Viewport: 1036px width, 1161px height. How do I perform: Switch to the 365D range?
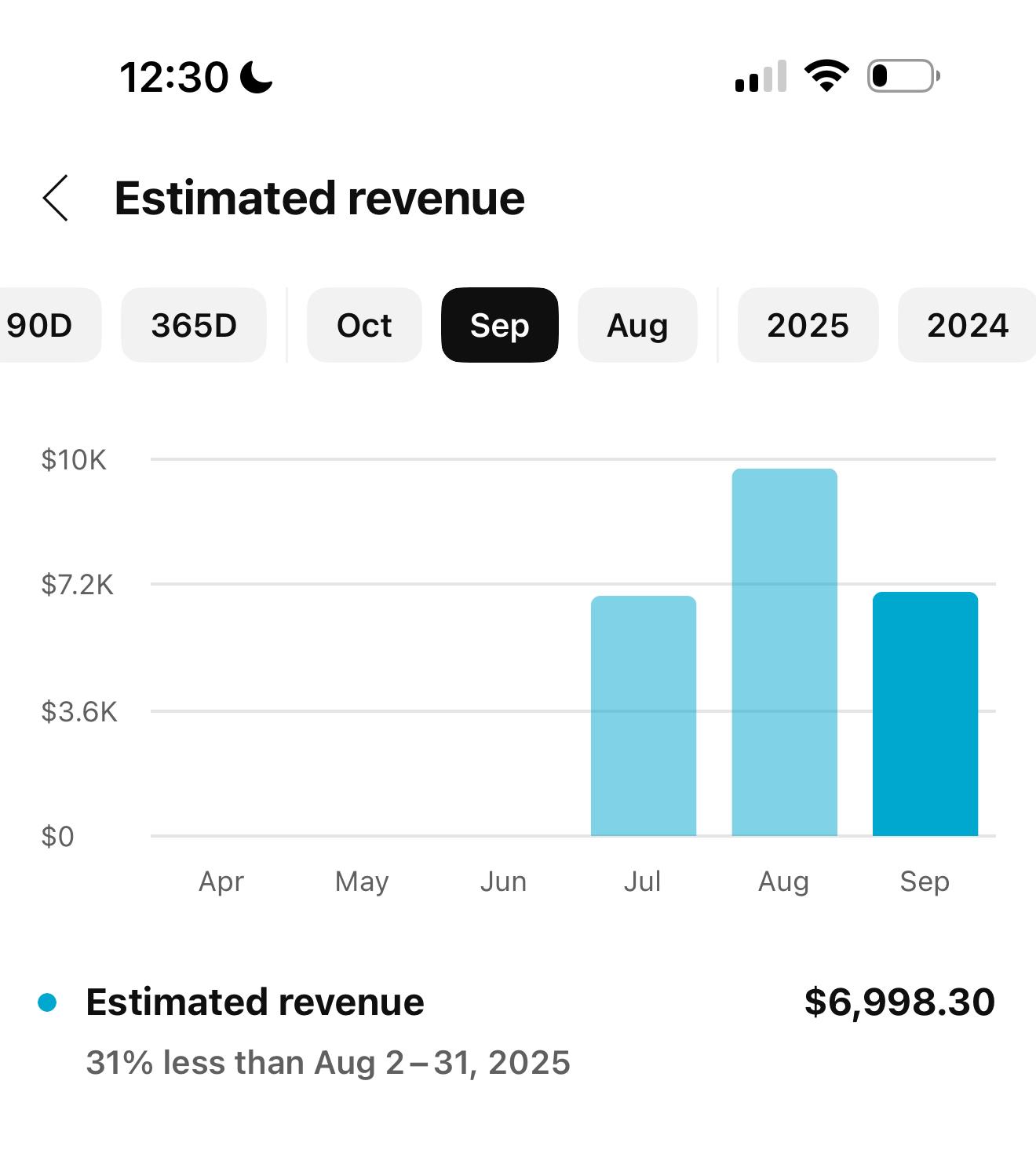tap(194, 325)
